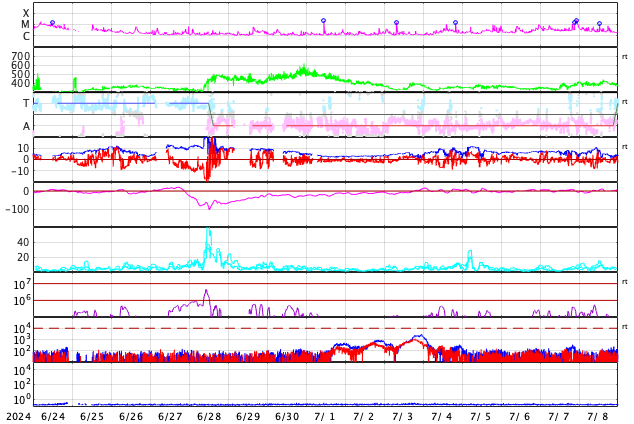This screenshot has width=634, height=424.
Task: Select the "6/28" date label
Action: pos(209,416)
